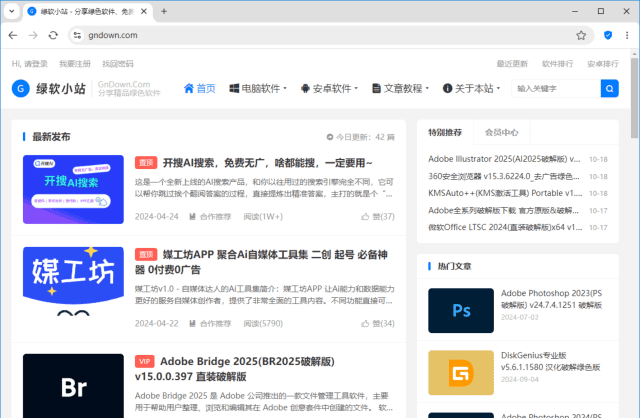Click the 阅读(5790) read count
640x418 pixels.
263,324
